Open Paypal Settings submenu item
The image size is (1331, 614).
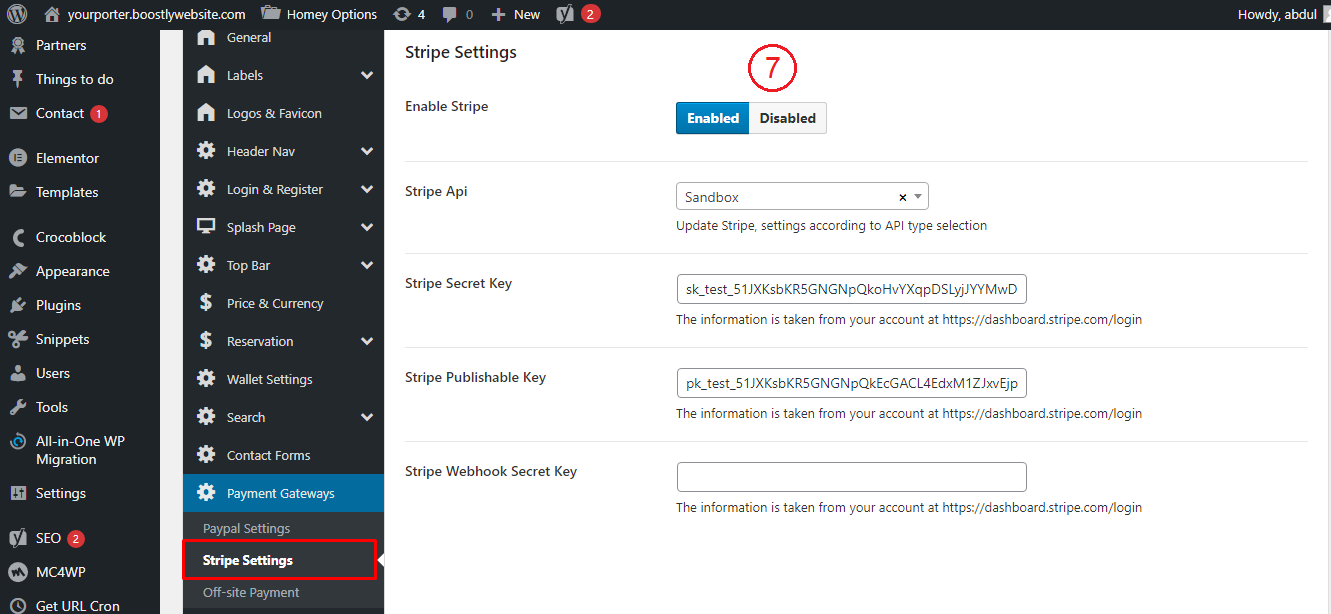pyautogui.click(x=246, y=528)
